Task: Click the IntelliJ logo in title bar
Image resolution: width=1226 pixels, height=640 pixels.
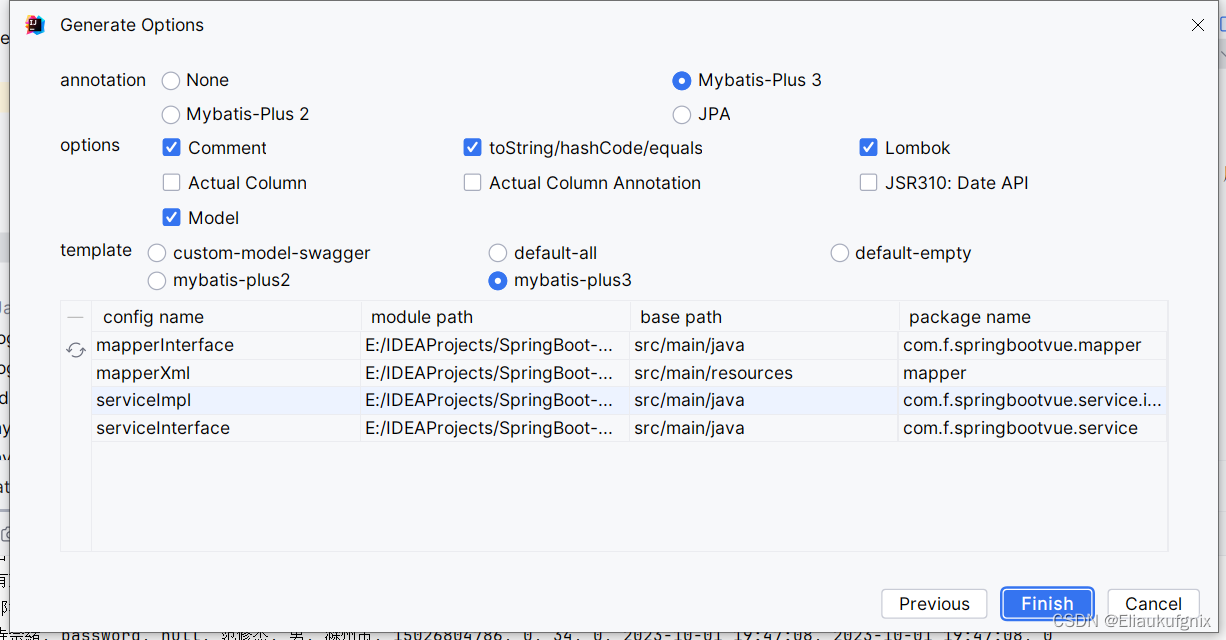Action: coord(36,25)
